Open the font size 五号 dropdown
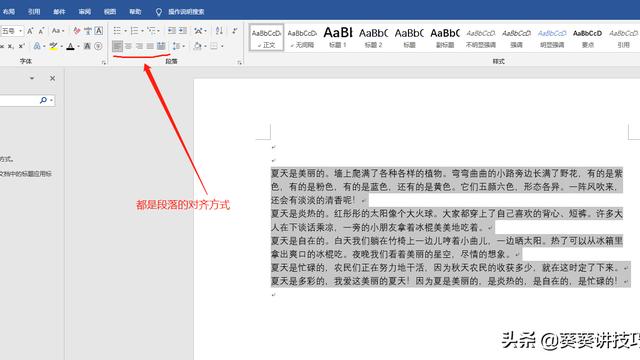This screenshot has width=640, height=360. (x=20, y=31)
